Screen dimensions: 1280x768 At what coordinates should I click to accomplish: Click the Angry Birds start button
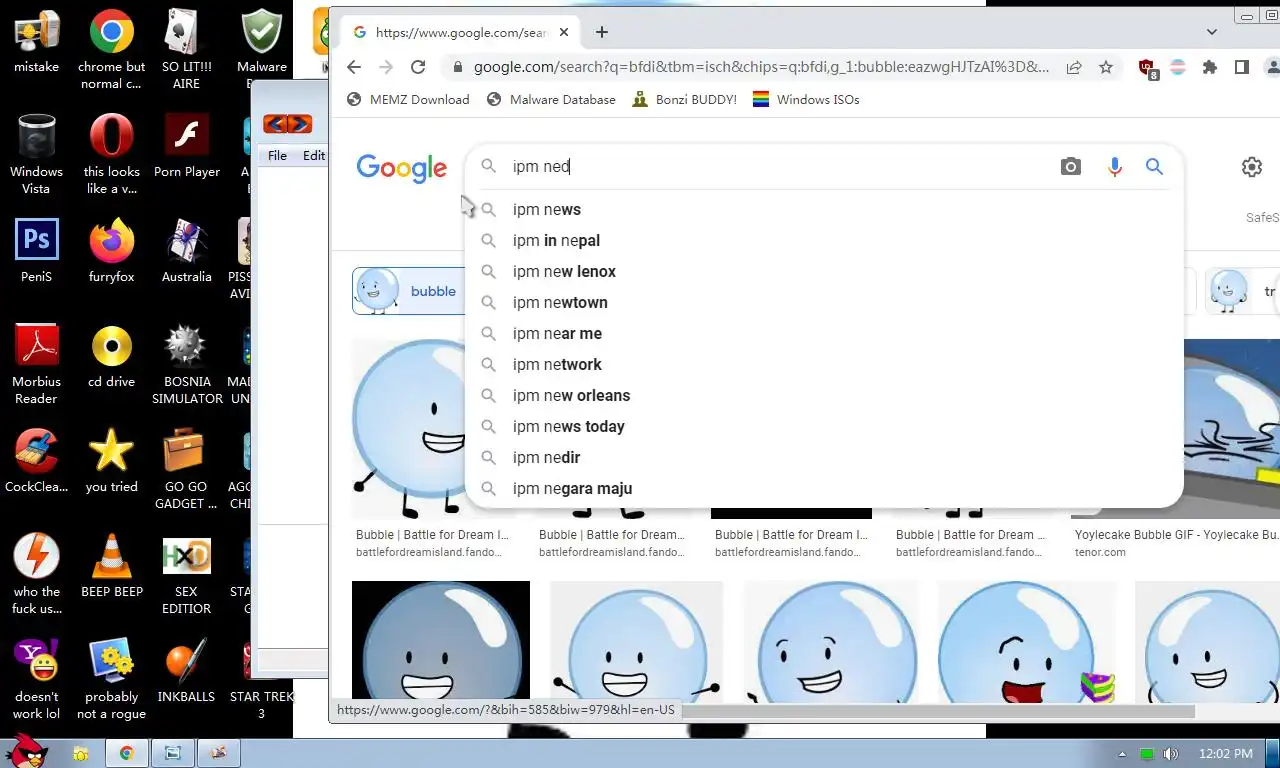point(25,752)
